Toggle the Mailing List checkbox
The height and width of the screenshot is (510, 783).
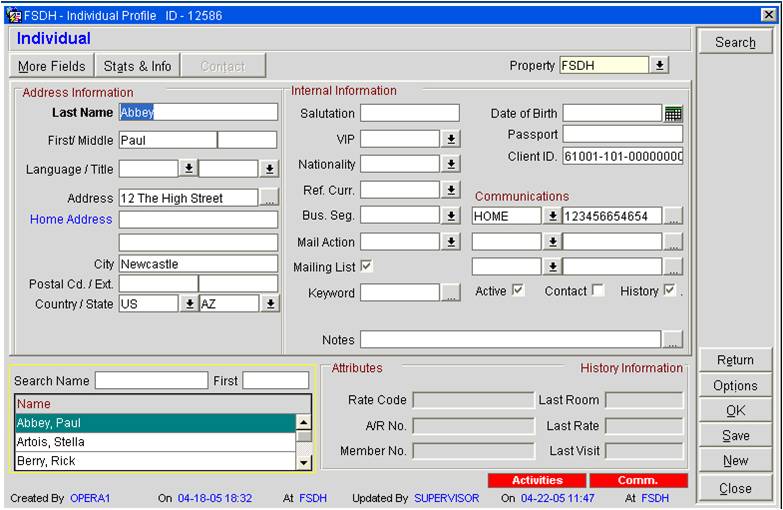367,266
